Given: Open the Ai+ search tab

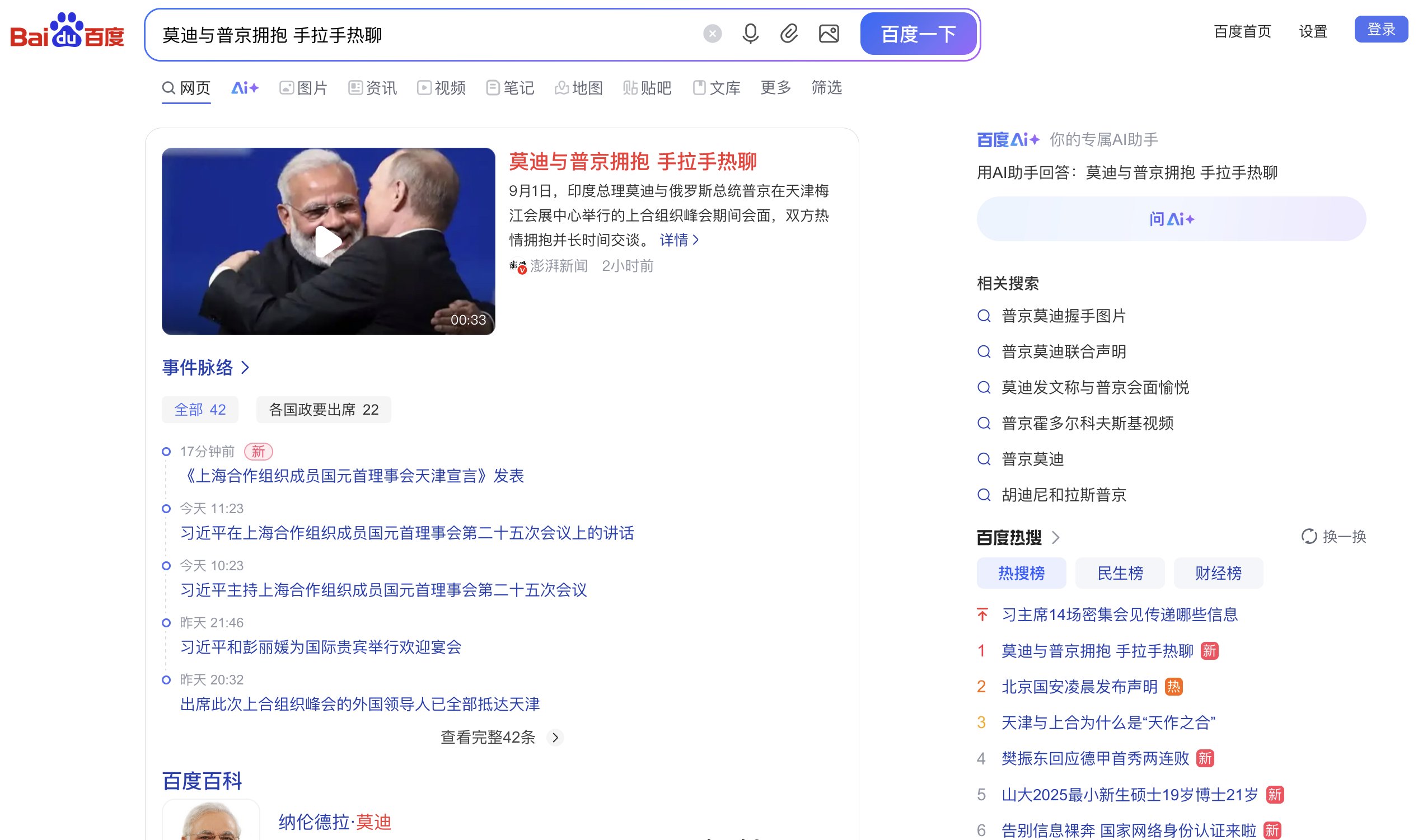Looking at the screenshot, I should point(245,88).
